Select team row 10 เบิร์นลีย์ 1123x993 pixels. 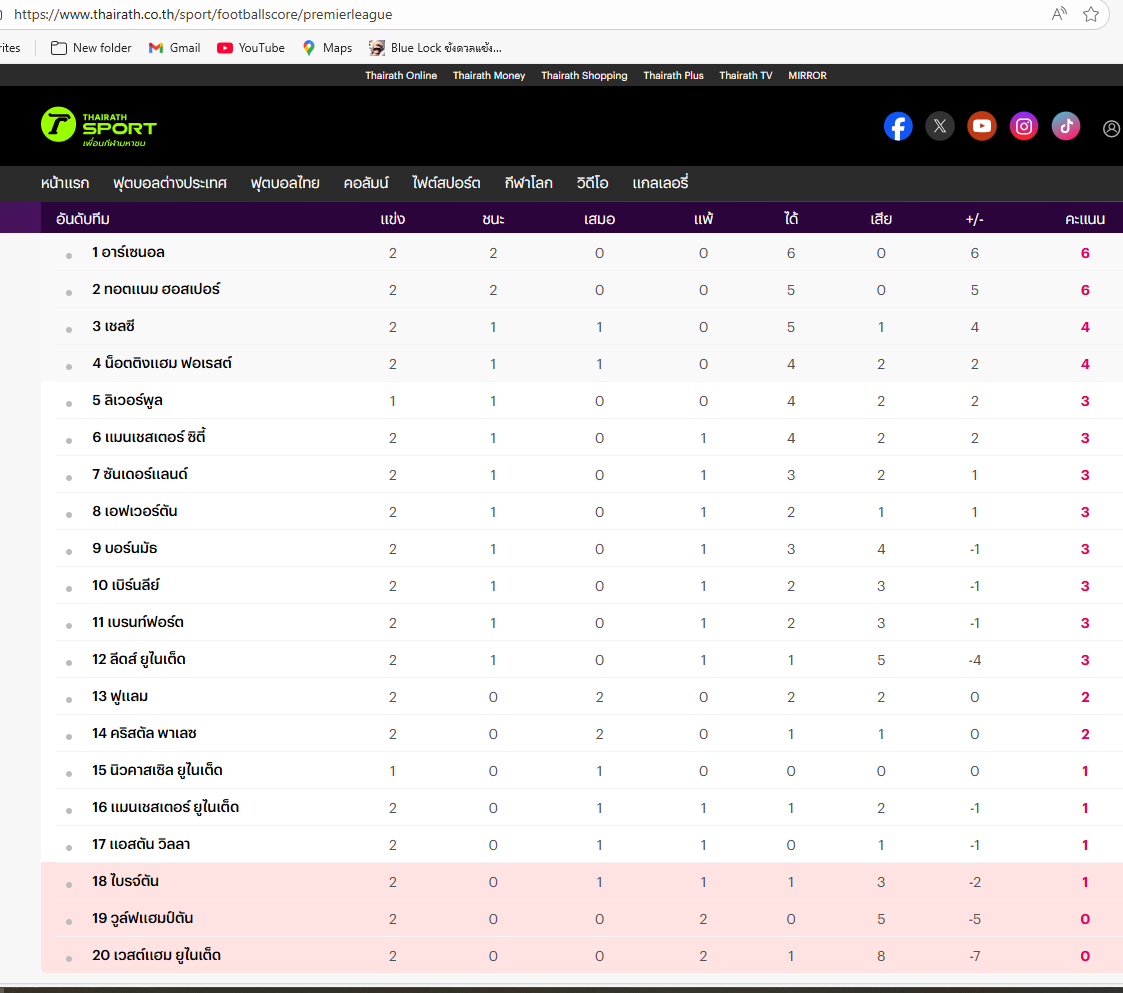point(582,586)
